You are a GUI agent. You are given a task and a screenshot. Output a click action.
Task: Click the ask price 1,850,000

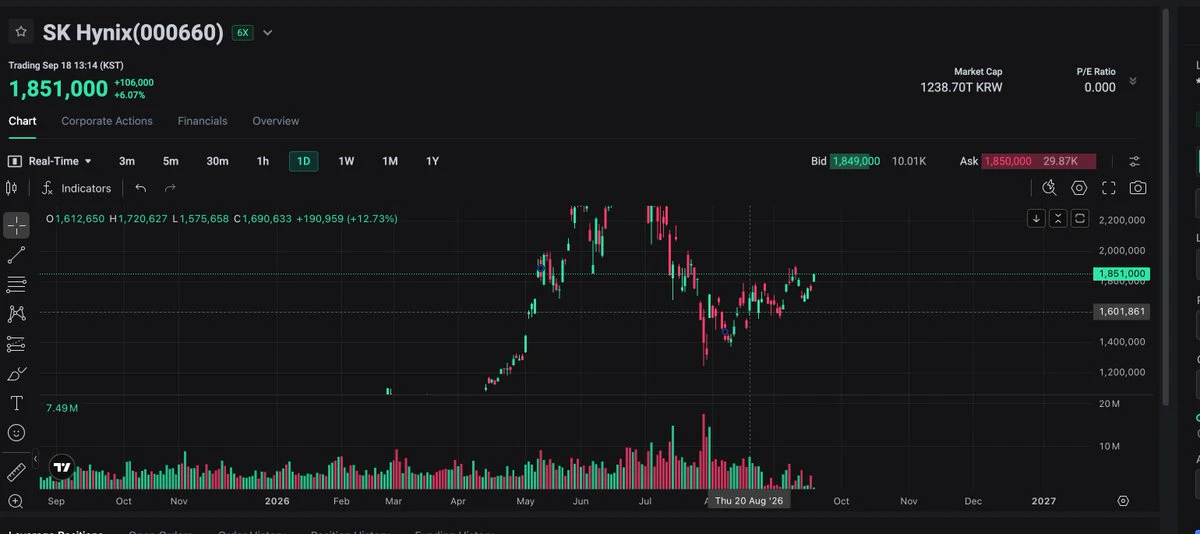tap(1008, 161)
